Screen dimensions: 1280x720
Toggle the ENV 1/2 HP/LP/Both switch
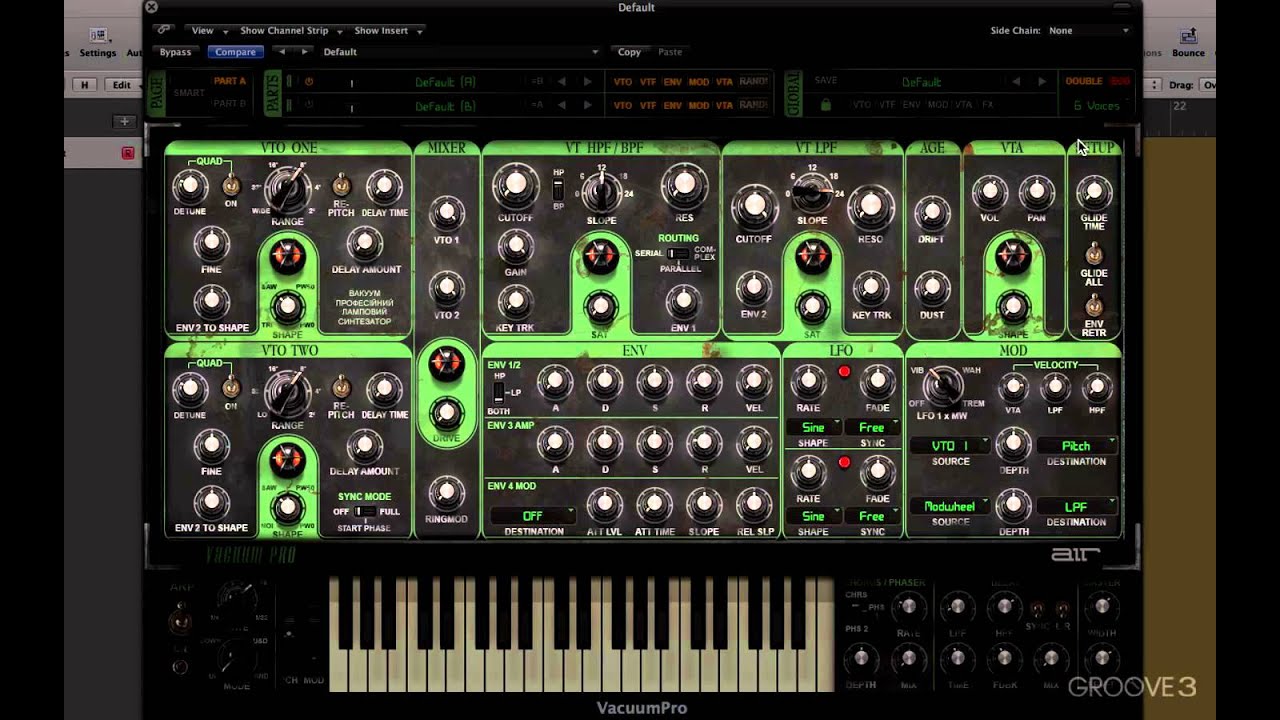[x=499, y=392]
